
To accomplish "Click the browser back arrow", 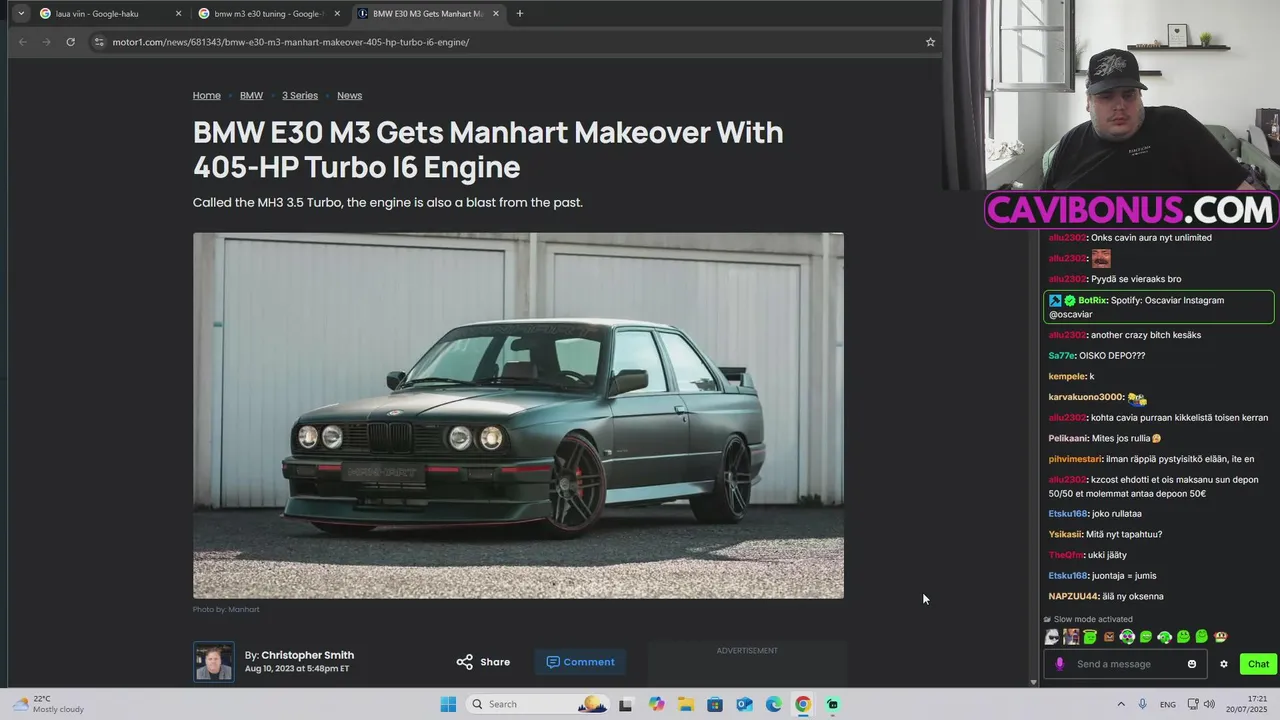I will click(x=22, y=42).
